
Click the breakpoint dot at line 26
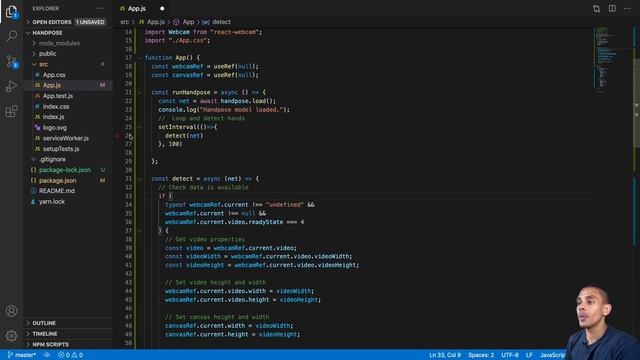click(117, 136)
